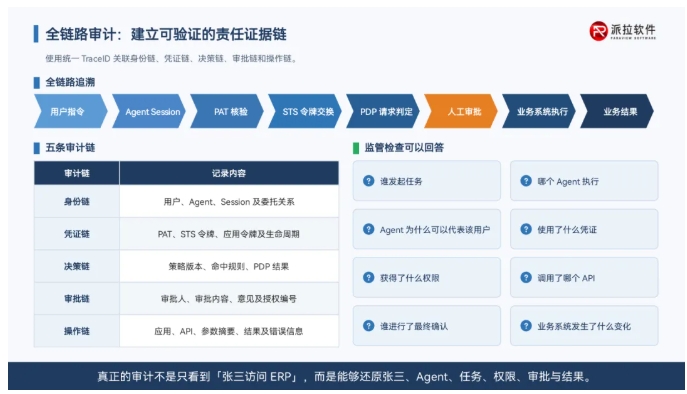Click the slide title 全链路审计
687x394 pixels.
(166, 34)
